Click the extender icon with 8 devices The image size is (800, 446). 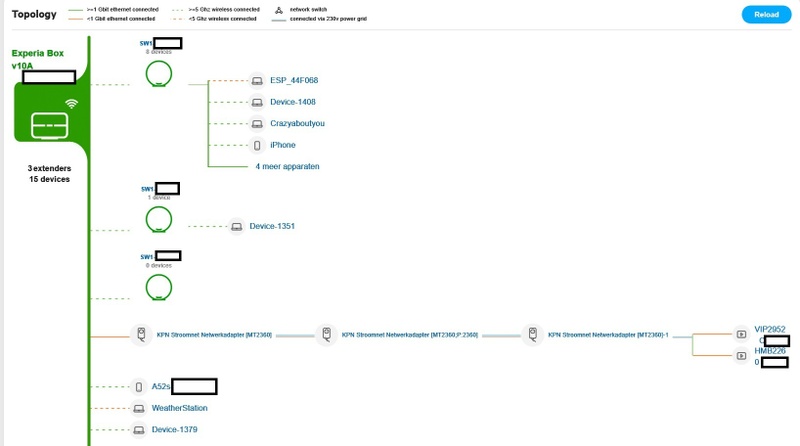click(158, 74)
